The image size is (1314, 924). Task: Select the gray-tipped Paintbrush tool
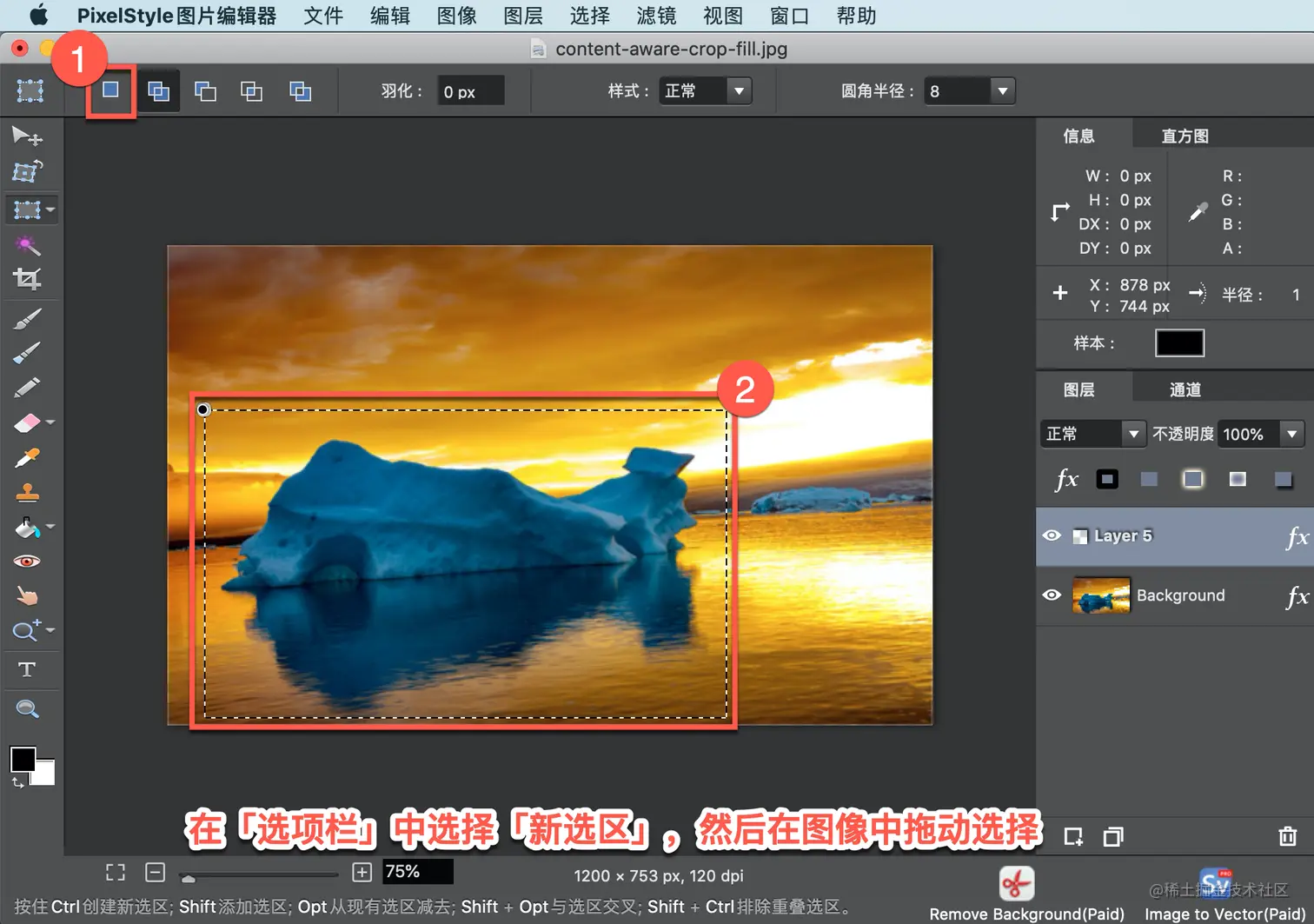coord(27,319)
